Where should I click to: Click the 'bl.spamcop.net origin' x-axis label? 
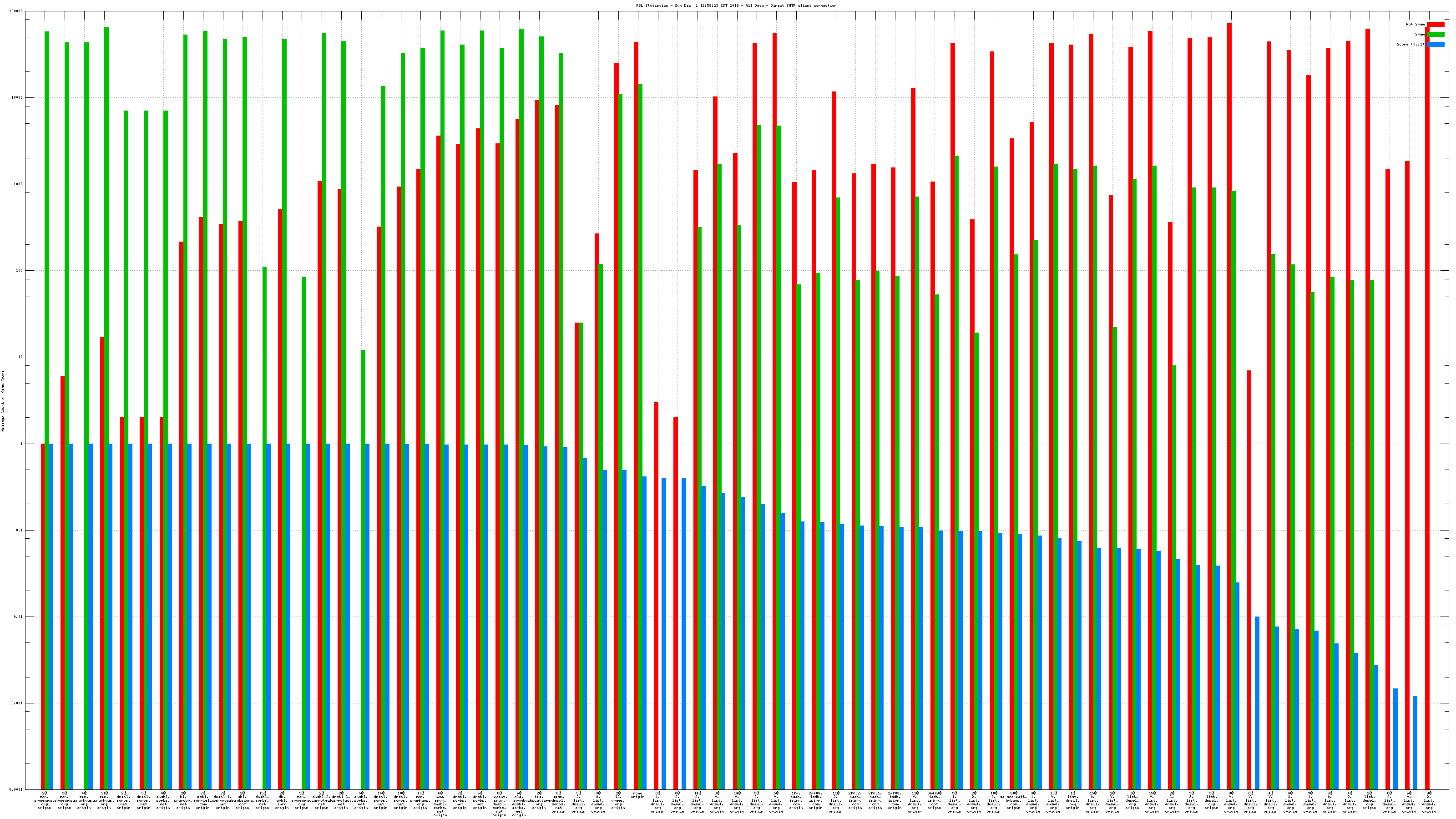pyautogui.click(x=183, y=800)
